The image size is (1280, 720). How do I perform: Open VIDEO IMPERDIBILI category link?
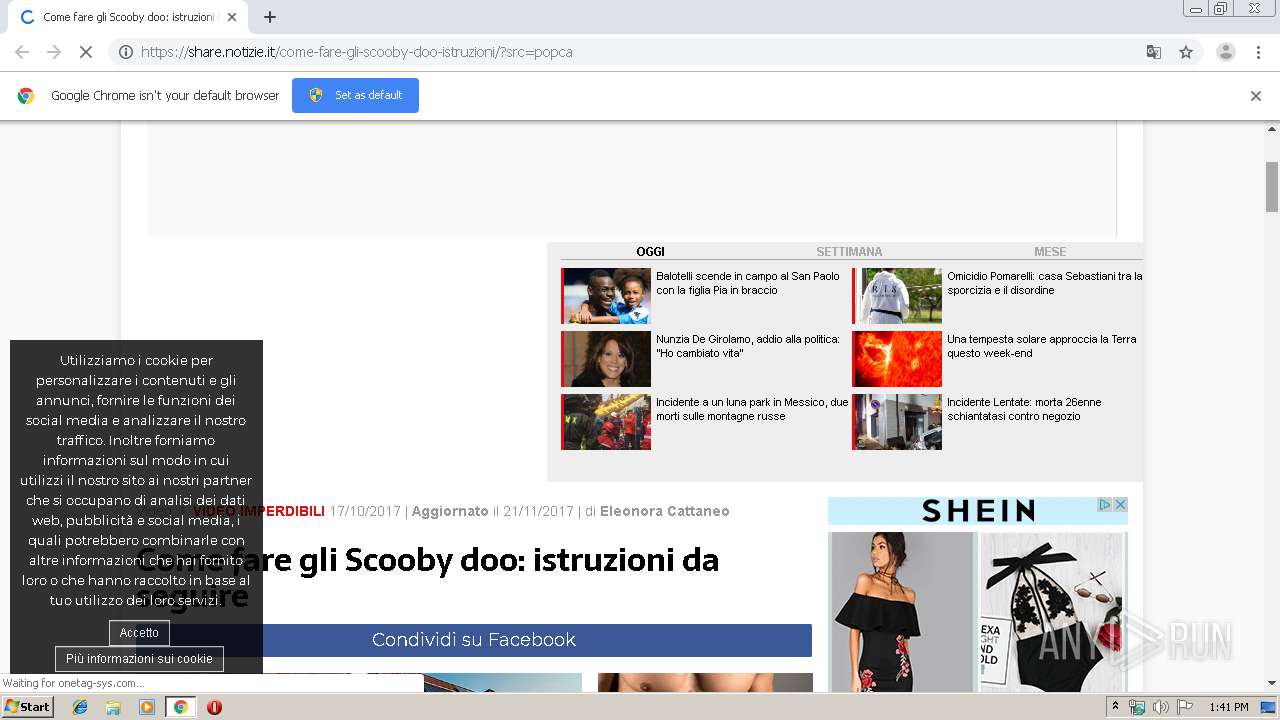click(x=259, y=511)
